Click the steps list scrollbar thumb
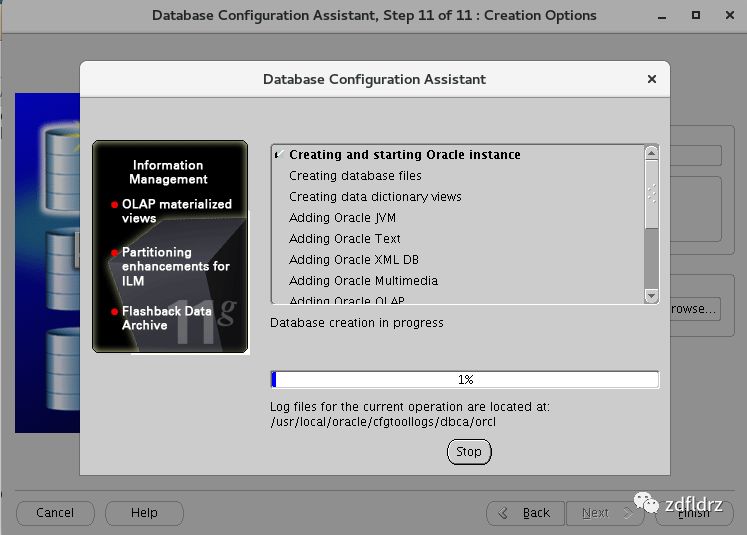 coord(651,194)
